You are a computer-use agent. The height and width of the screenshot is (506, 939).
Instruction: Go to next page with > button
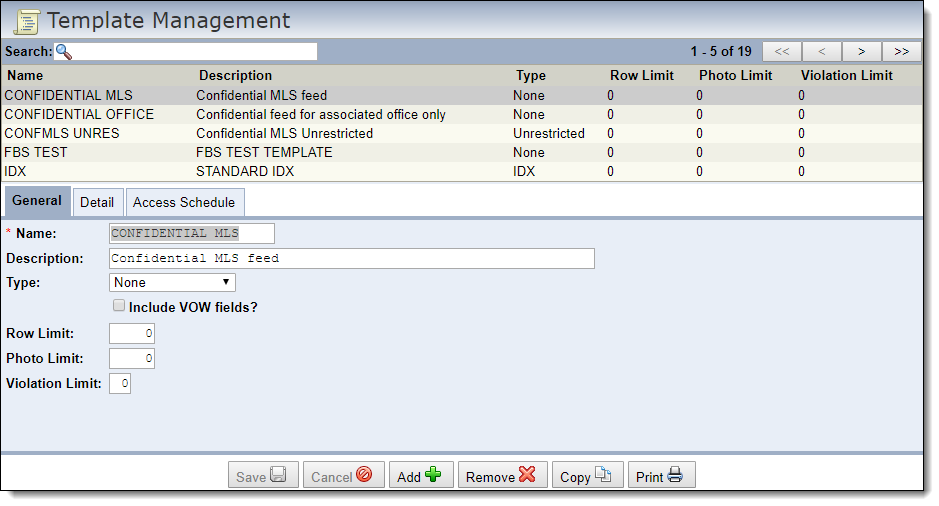pyautogui.click(x=862, y=51)
